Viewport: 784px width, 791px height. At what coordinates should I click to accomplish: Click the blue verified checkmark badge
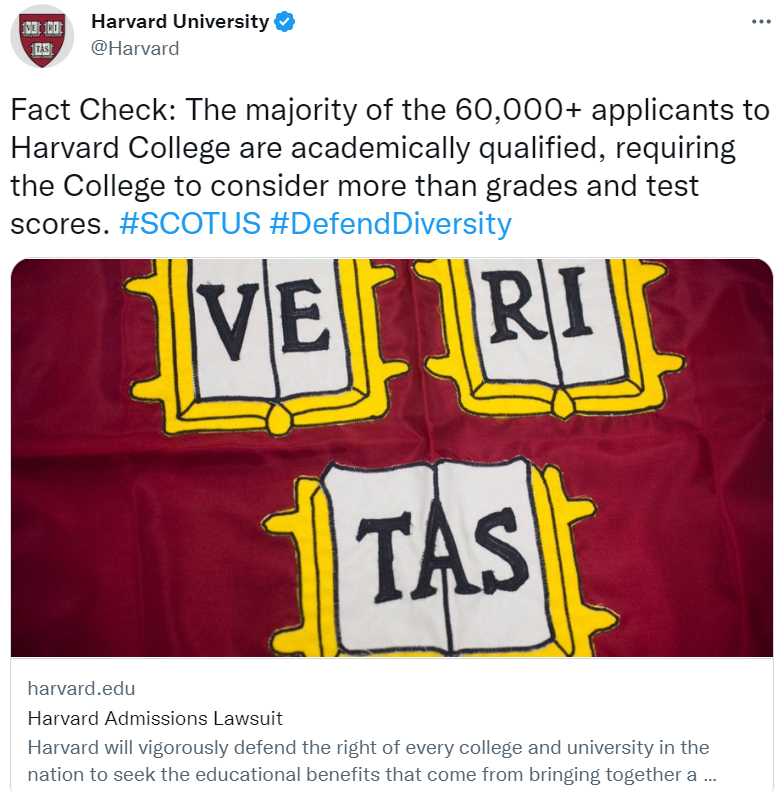pyautogui.click(x=284, y=22)
